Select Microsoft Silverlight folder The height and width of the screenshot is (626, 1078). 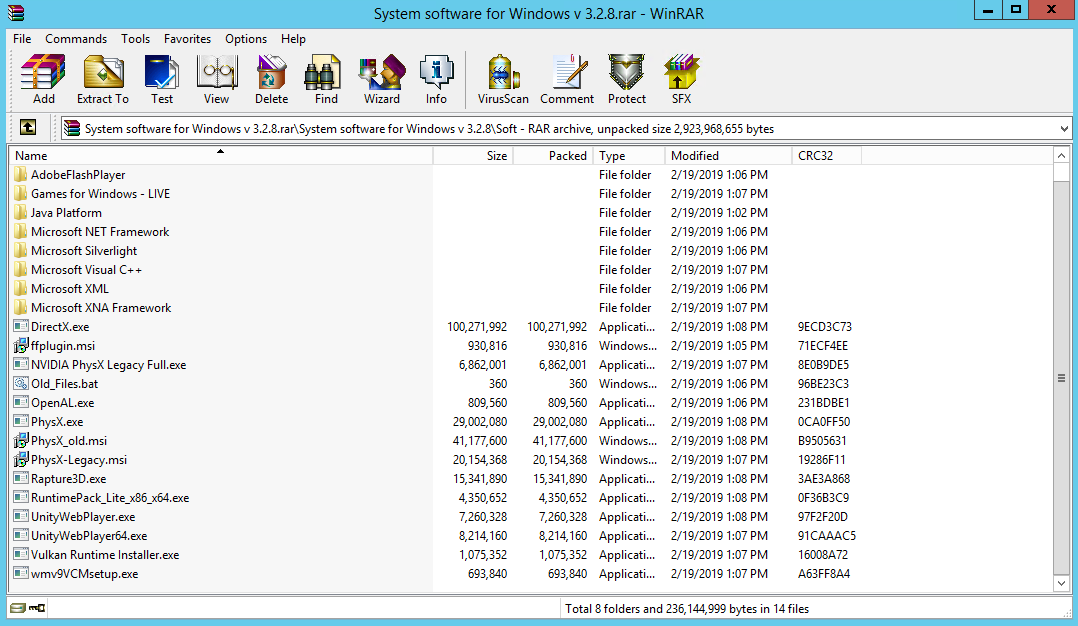pyautogui.click(x=84, y=251)
